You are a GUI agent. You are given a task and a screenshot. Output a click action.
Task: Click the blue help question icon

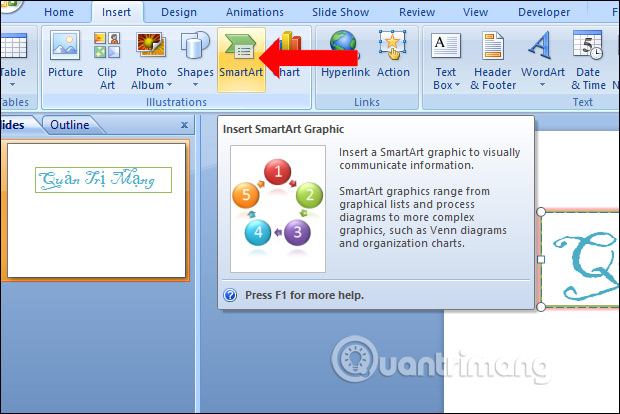230,295
